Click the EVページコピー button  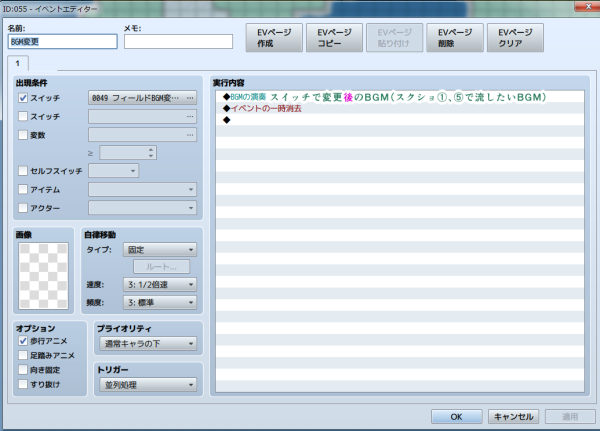coord(334,38)
